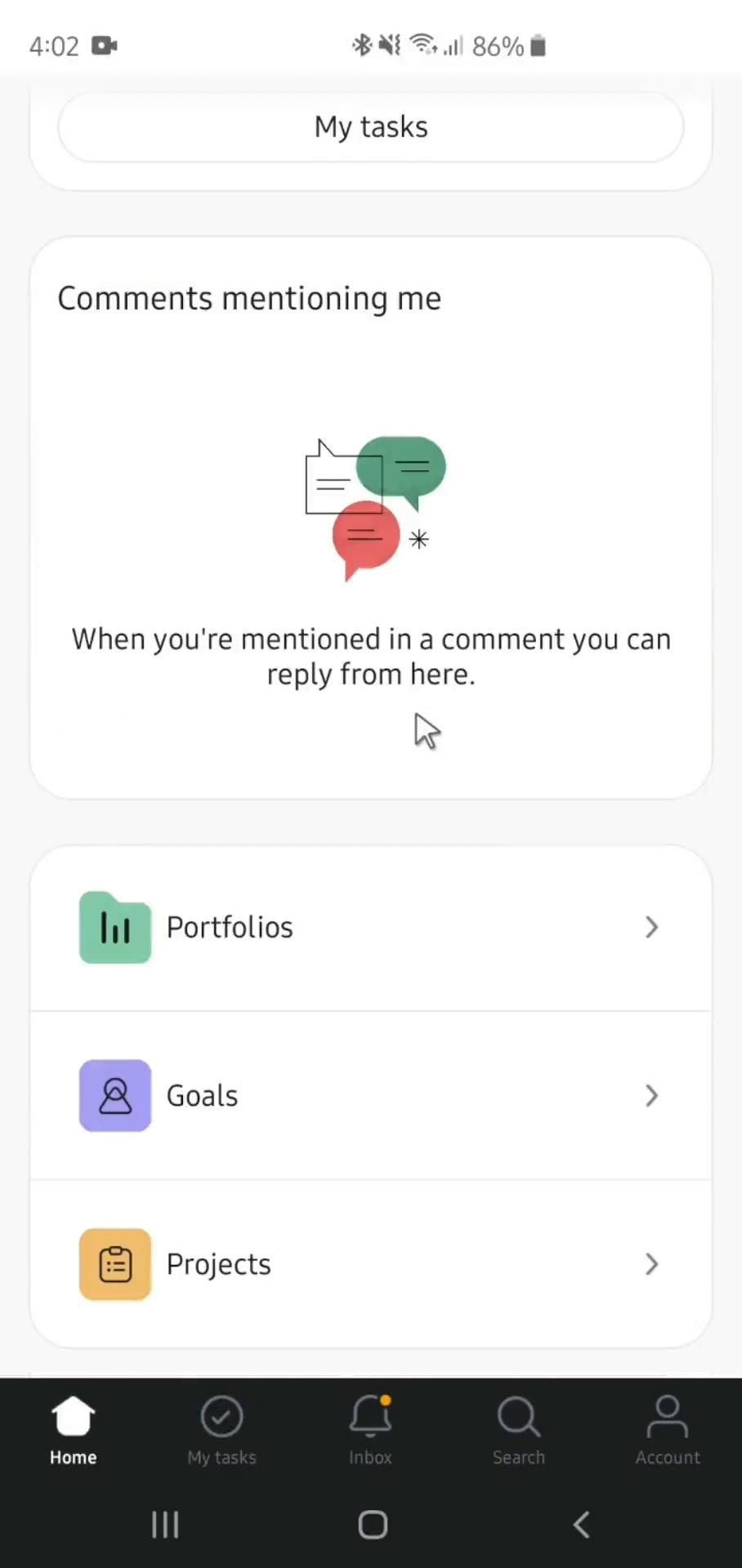Tap the purple Goals icon
Viewport: 742px width, 1568px height.
pyautogui.click(x=114, y=1096)
